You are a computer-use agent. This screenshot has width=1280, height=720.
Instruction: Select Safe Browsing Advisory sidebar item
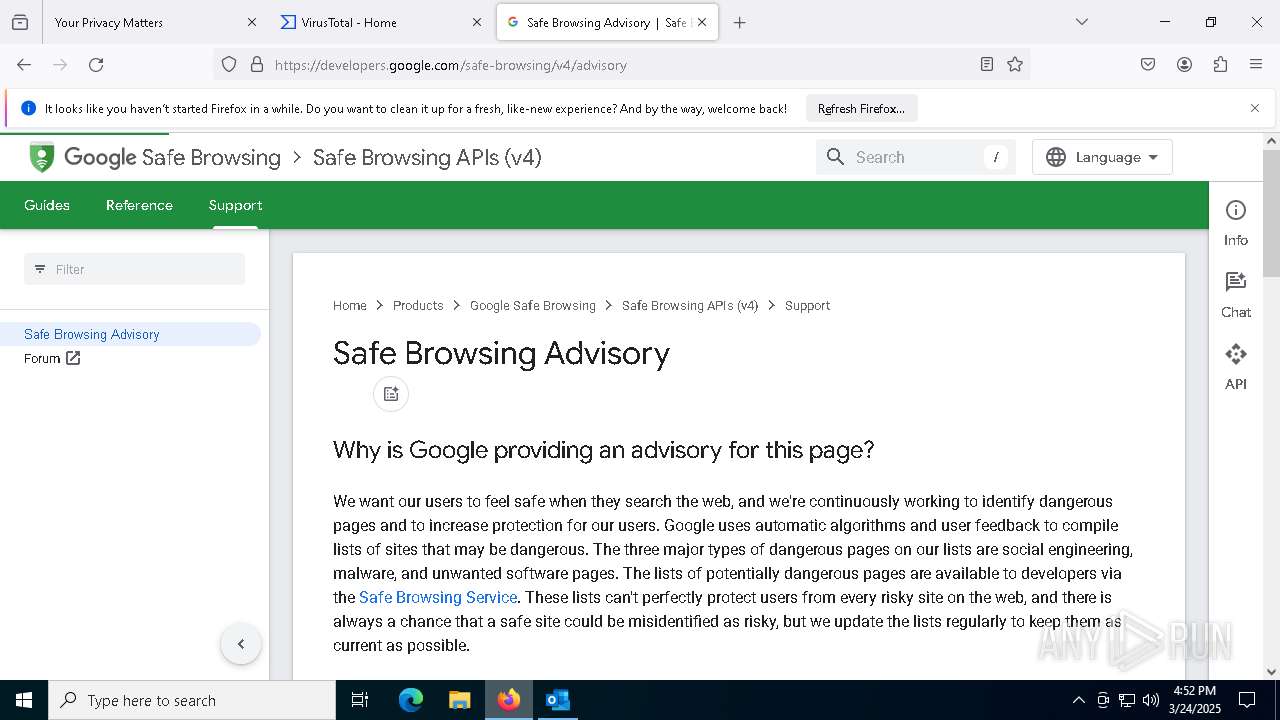pyautogui.click(x=130, y=334)
